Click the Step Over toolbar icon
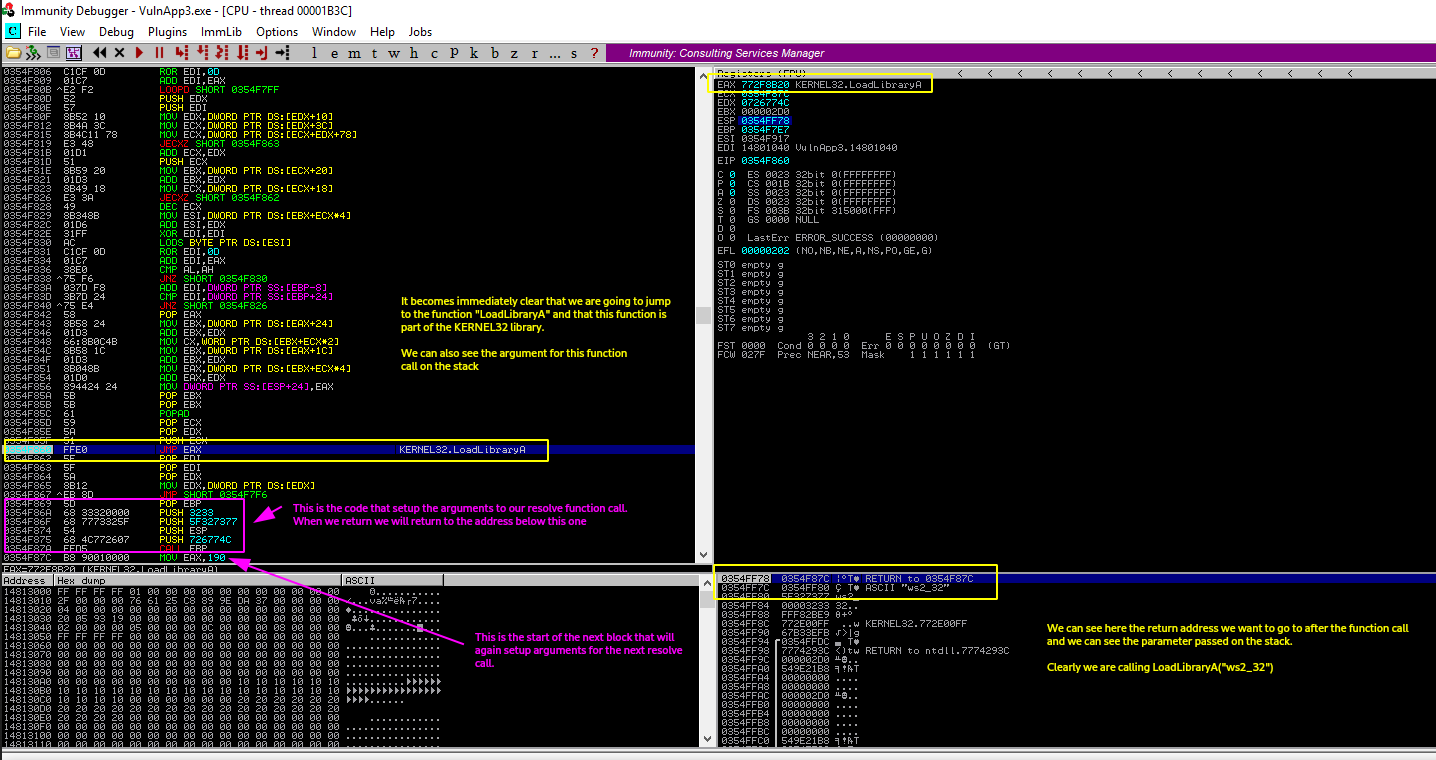Viewport: 1436px width, 760px height. pyautogui.click(x=201, y=52)
